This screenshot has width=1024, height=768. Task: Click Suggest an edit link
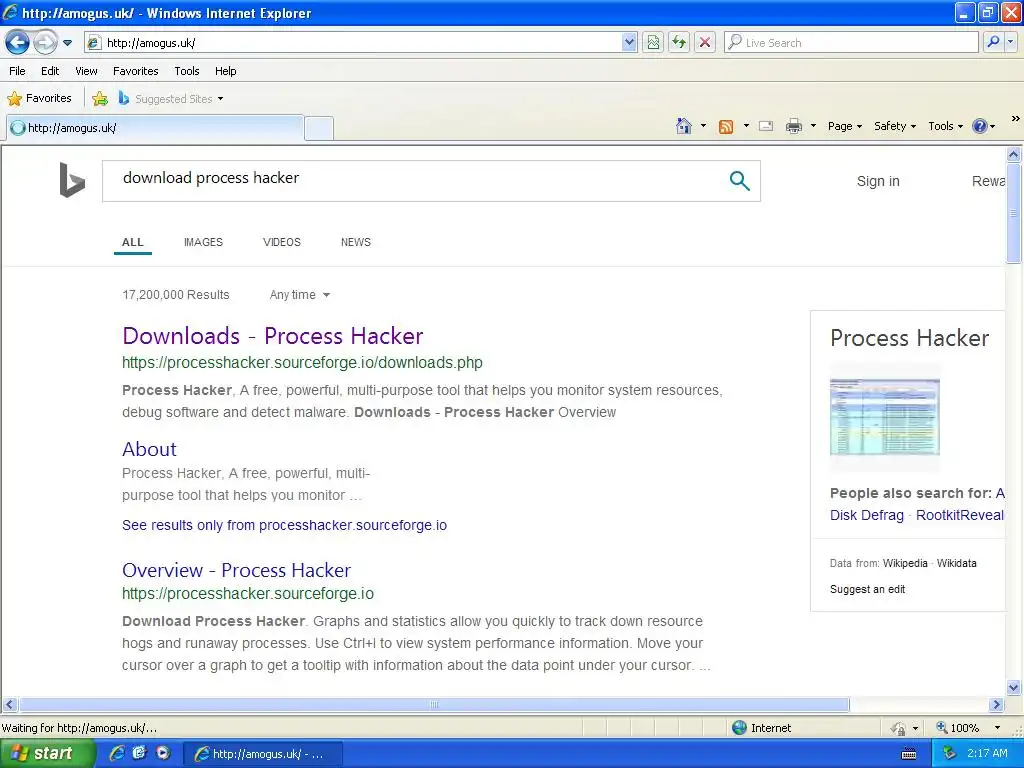tap(867, 590)
